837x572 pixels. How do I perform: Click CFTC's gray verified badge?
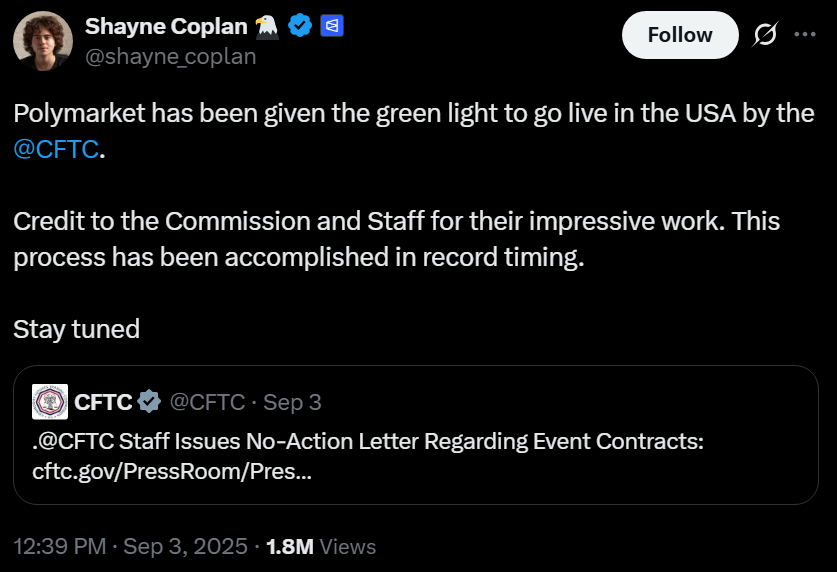149,402
